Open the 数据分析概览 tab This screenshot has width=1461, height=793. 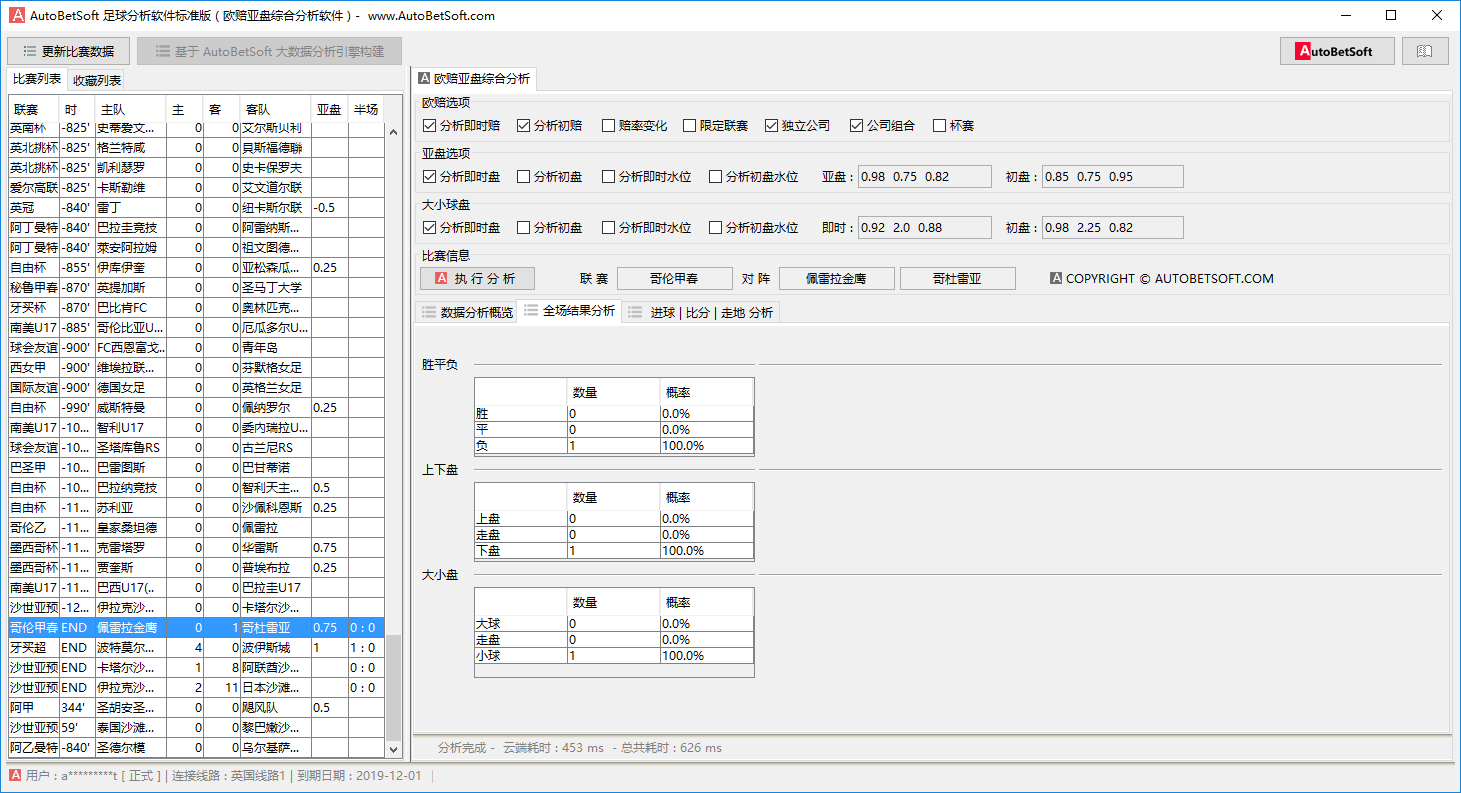(x=466, y=312)
